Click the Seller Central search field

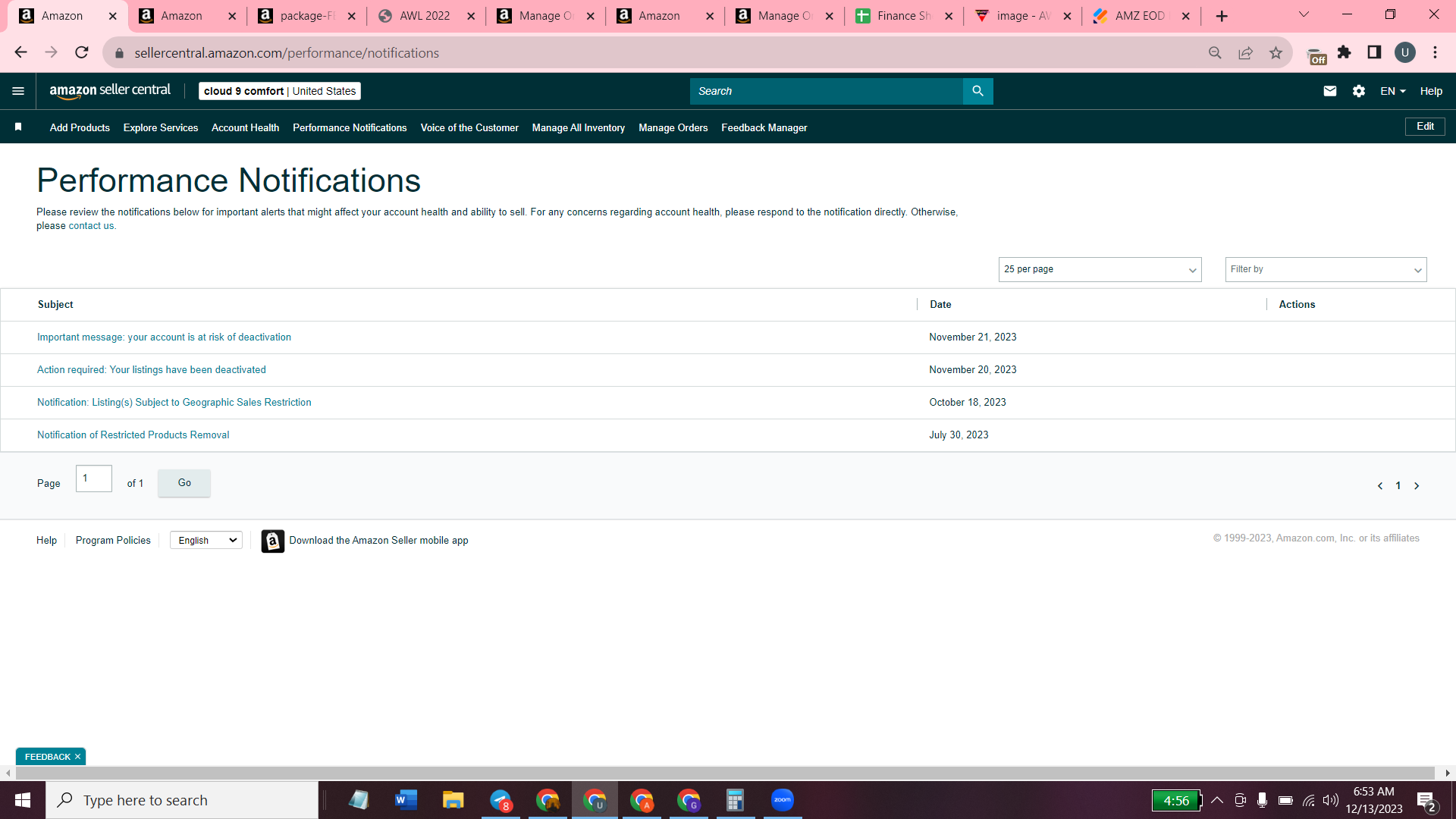pyautogui.click(x=827, y=91)
